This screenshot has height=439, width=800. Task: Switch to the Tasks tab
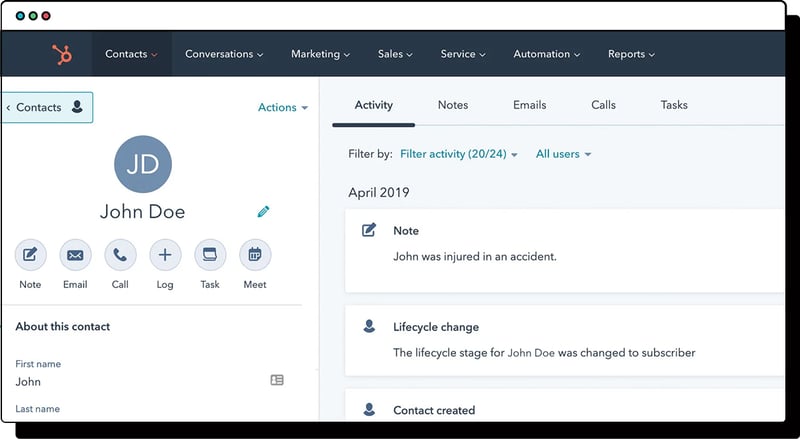674,105
